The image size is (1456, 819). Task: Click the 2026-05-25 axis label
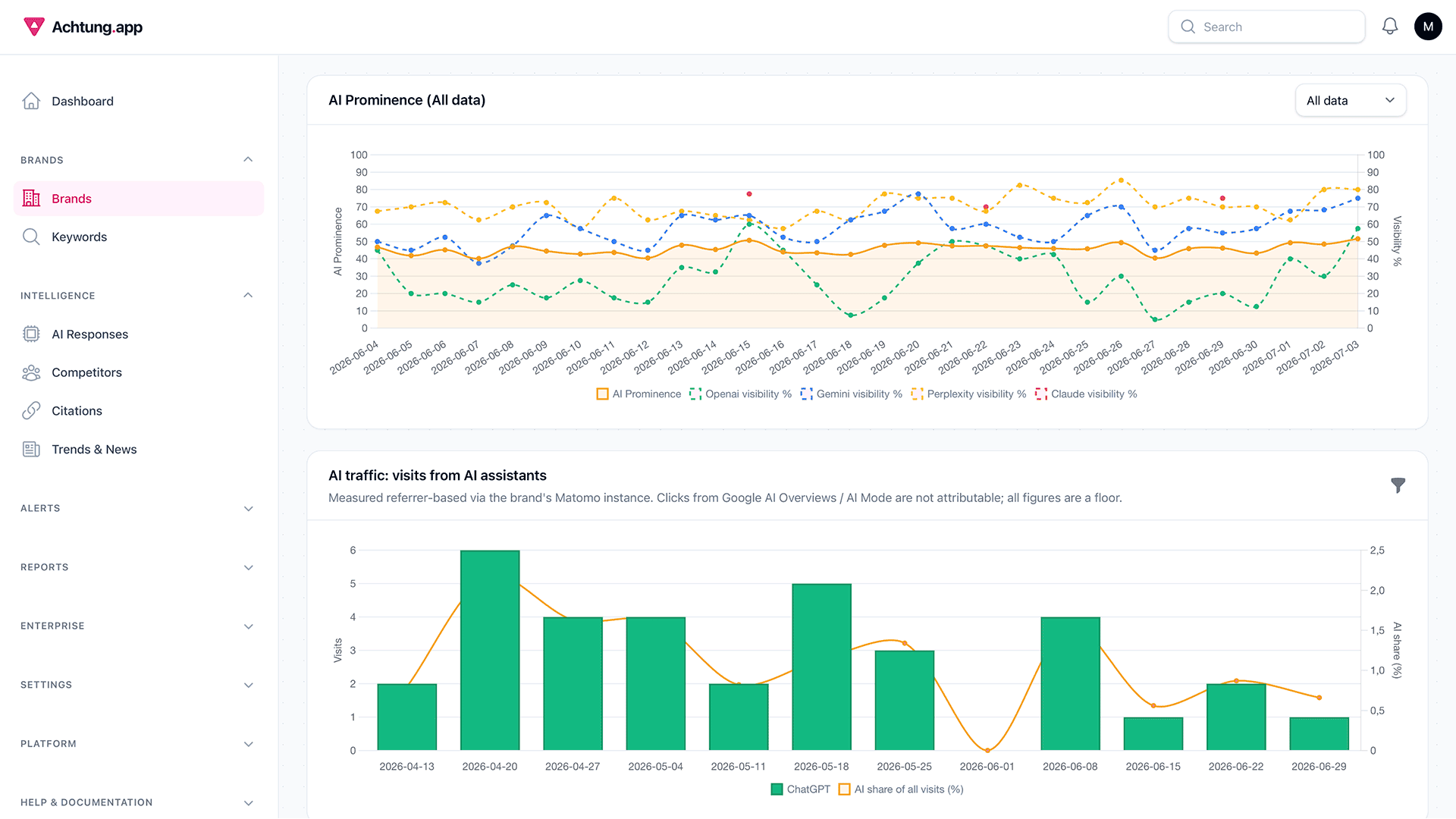(x=904, y=767)
